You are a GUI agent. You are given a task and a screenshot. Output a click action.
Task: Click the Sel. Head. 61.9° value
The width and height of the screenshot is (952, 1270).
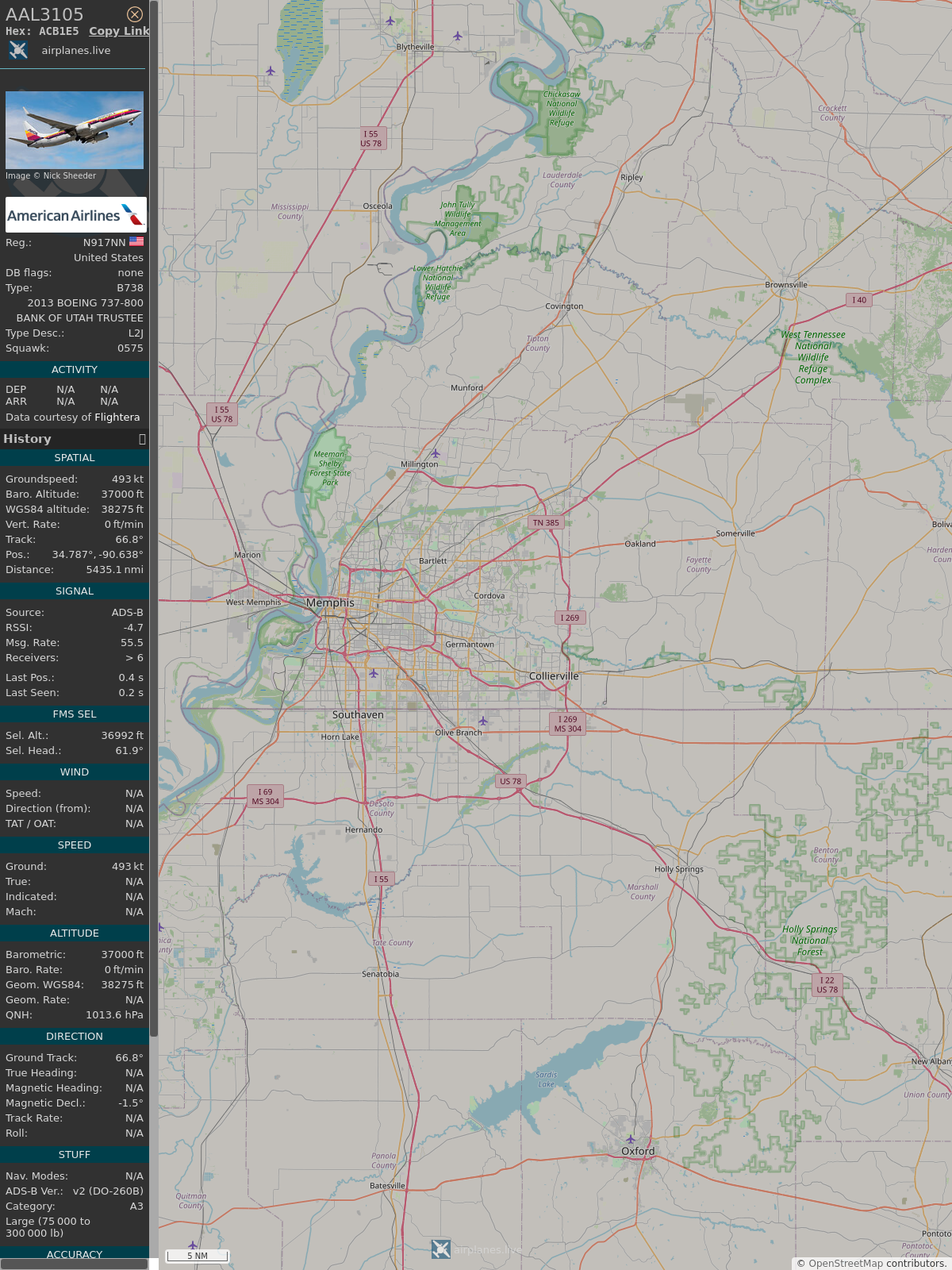(129, 751)
